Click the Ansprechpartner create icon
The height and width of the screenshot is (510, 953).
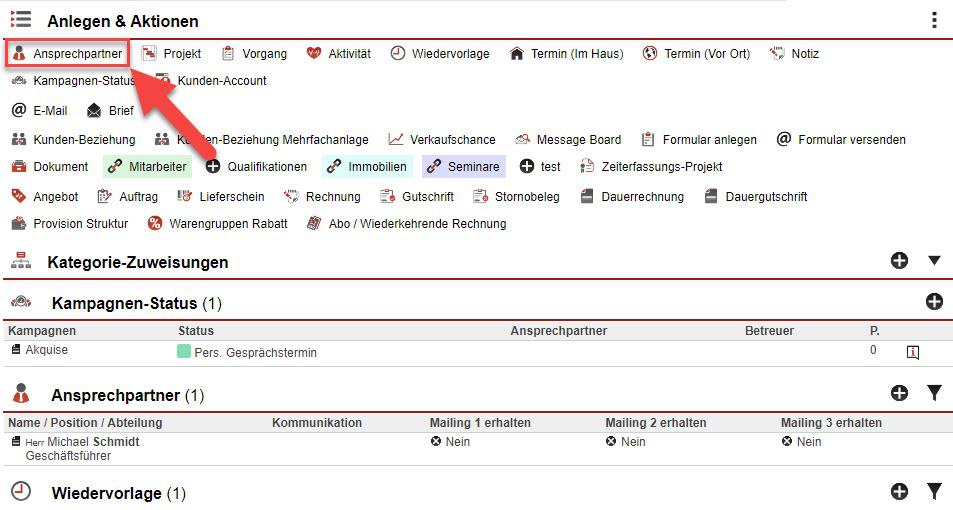(18, 54)
